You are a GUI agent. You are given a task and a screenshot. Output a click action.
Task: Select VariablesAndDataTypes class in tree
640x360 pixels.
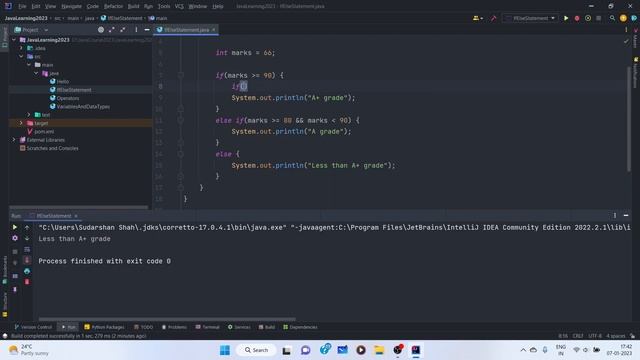[x=83, y=107]
